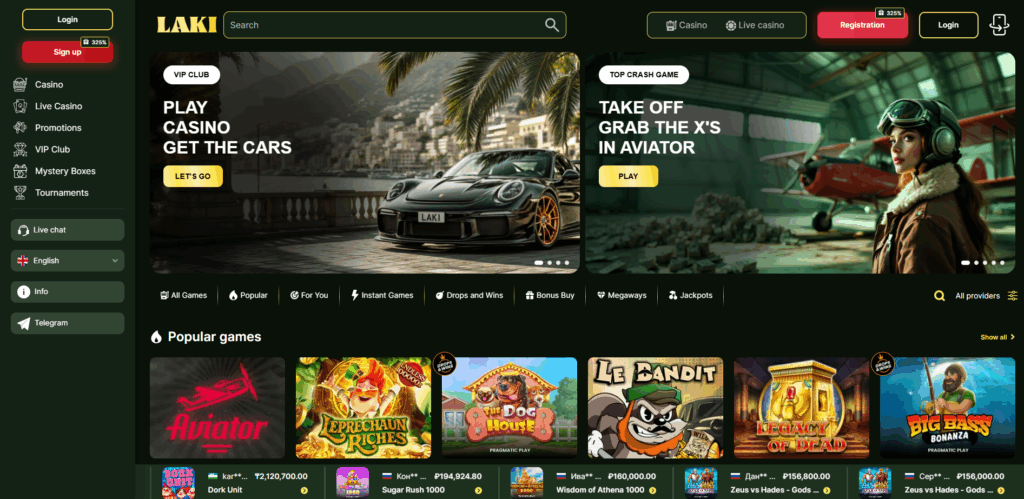
Task: Click the Live chat headset icon
Action: point(24,230)
